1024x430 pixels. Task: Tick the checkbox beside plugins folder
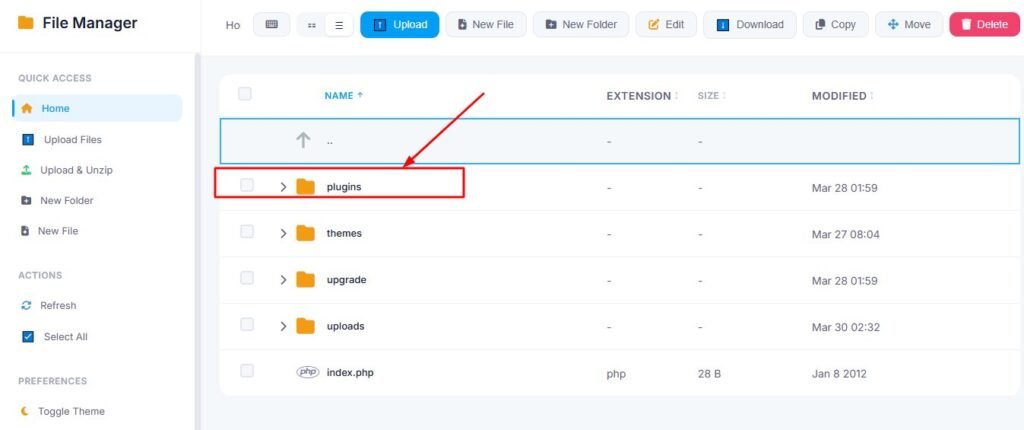click(247, 186)
